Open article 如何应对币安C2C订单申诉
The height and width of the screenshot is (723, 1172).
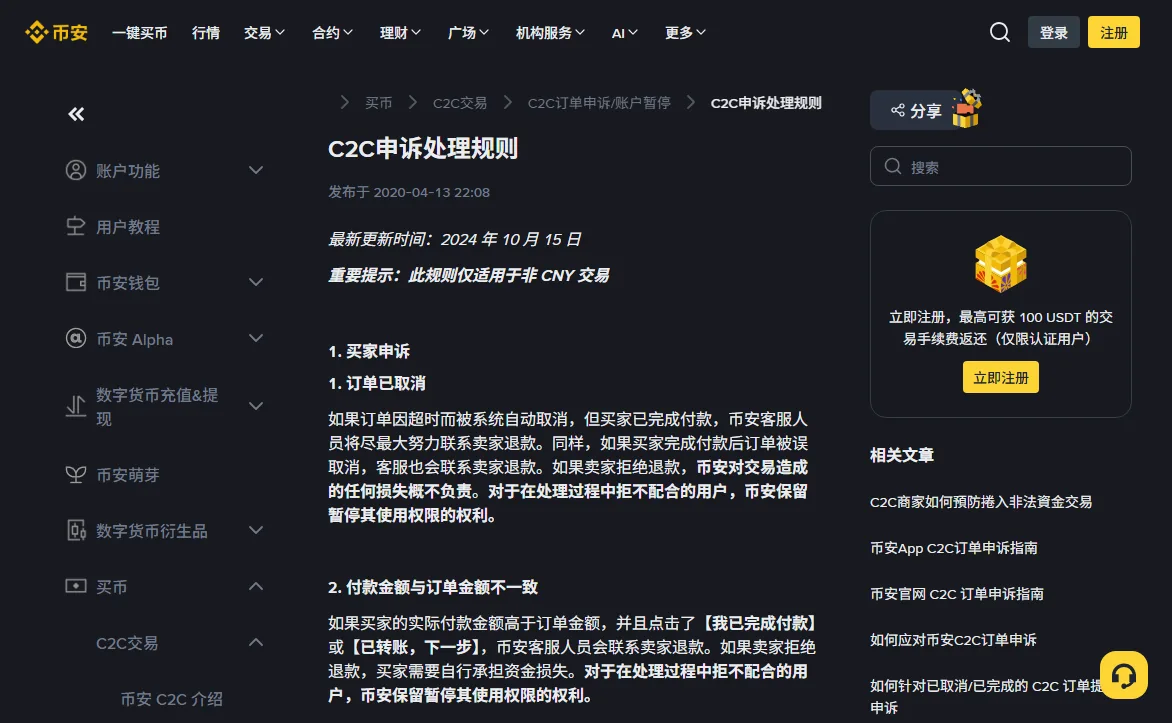pyautogui.click(x=953, y=640)
